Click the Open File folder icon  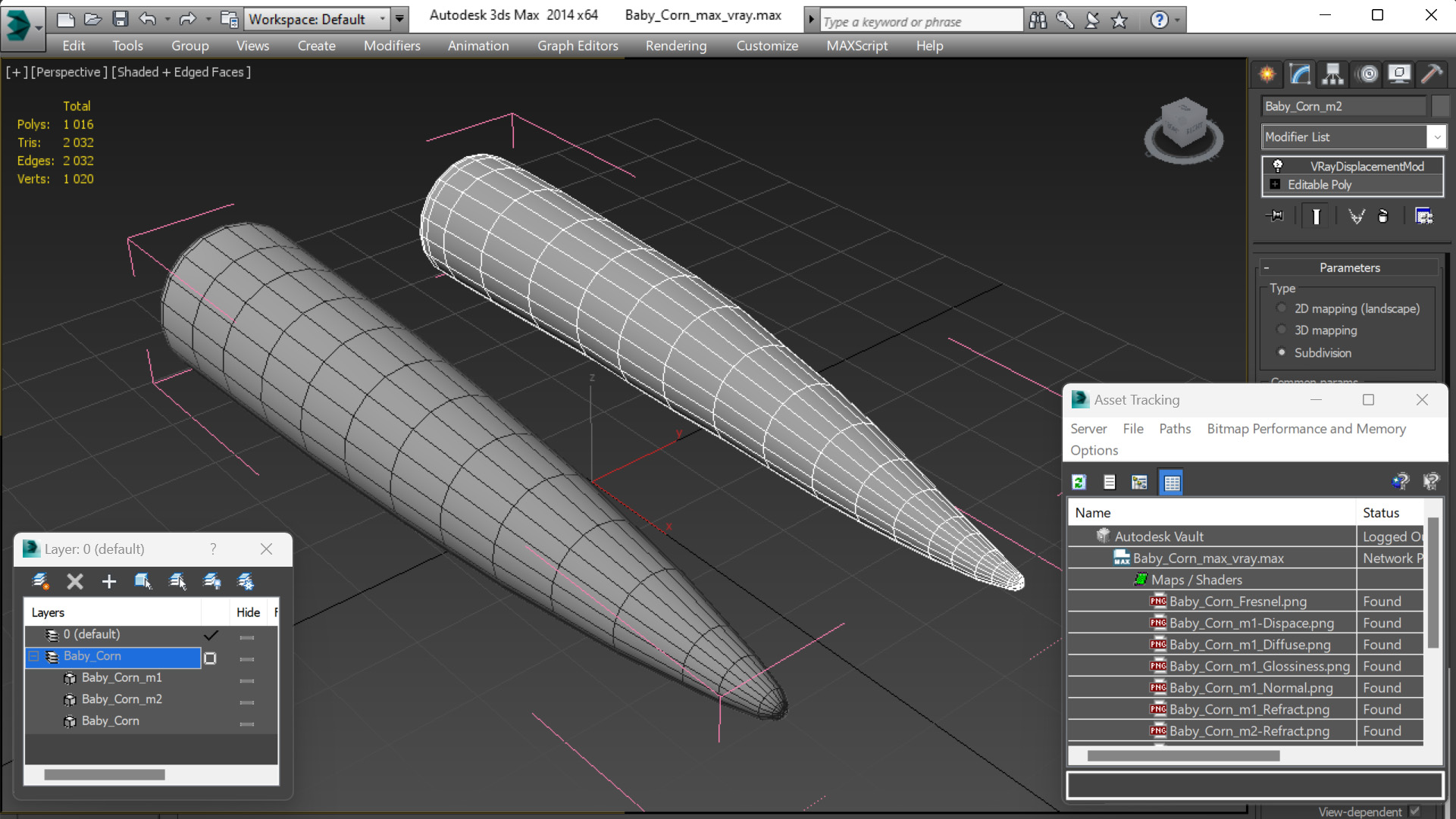pos(92,19)
